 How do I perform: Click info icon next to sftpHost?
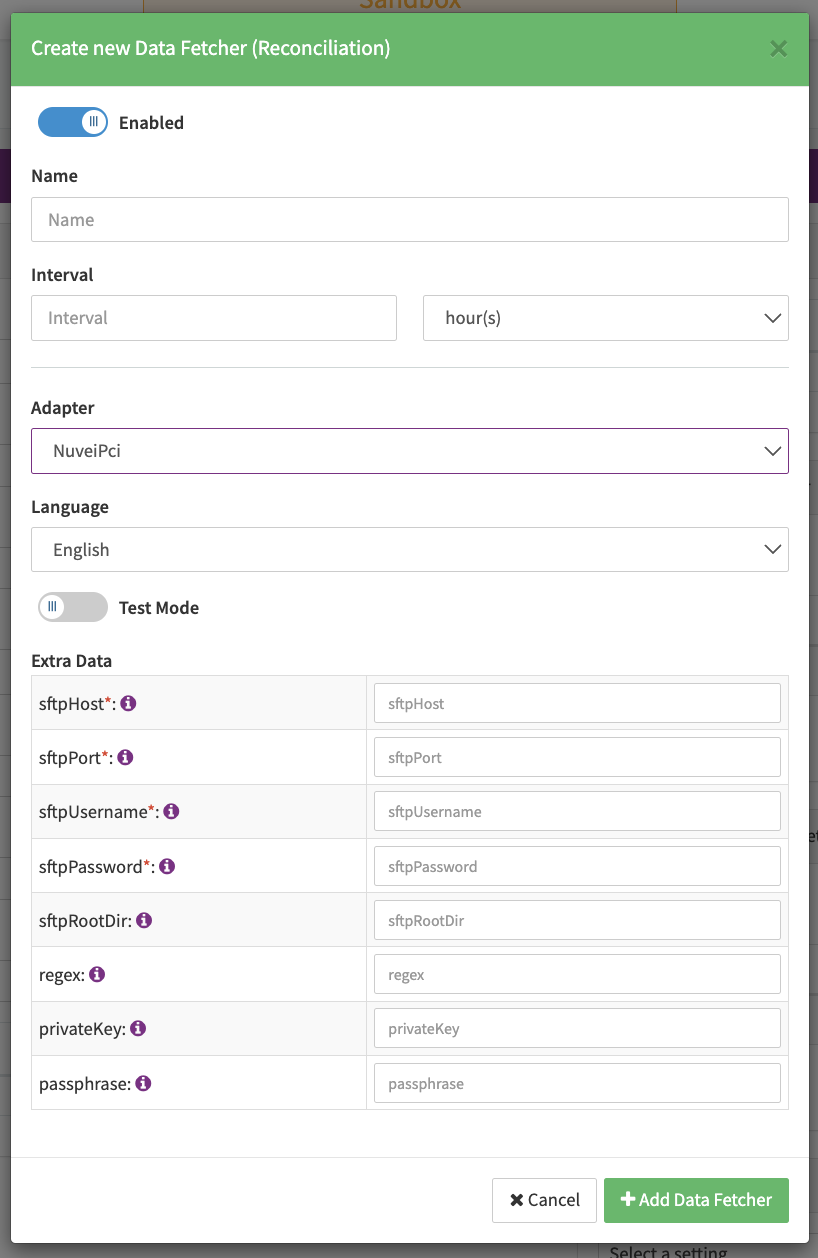point(129,704)
